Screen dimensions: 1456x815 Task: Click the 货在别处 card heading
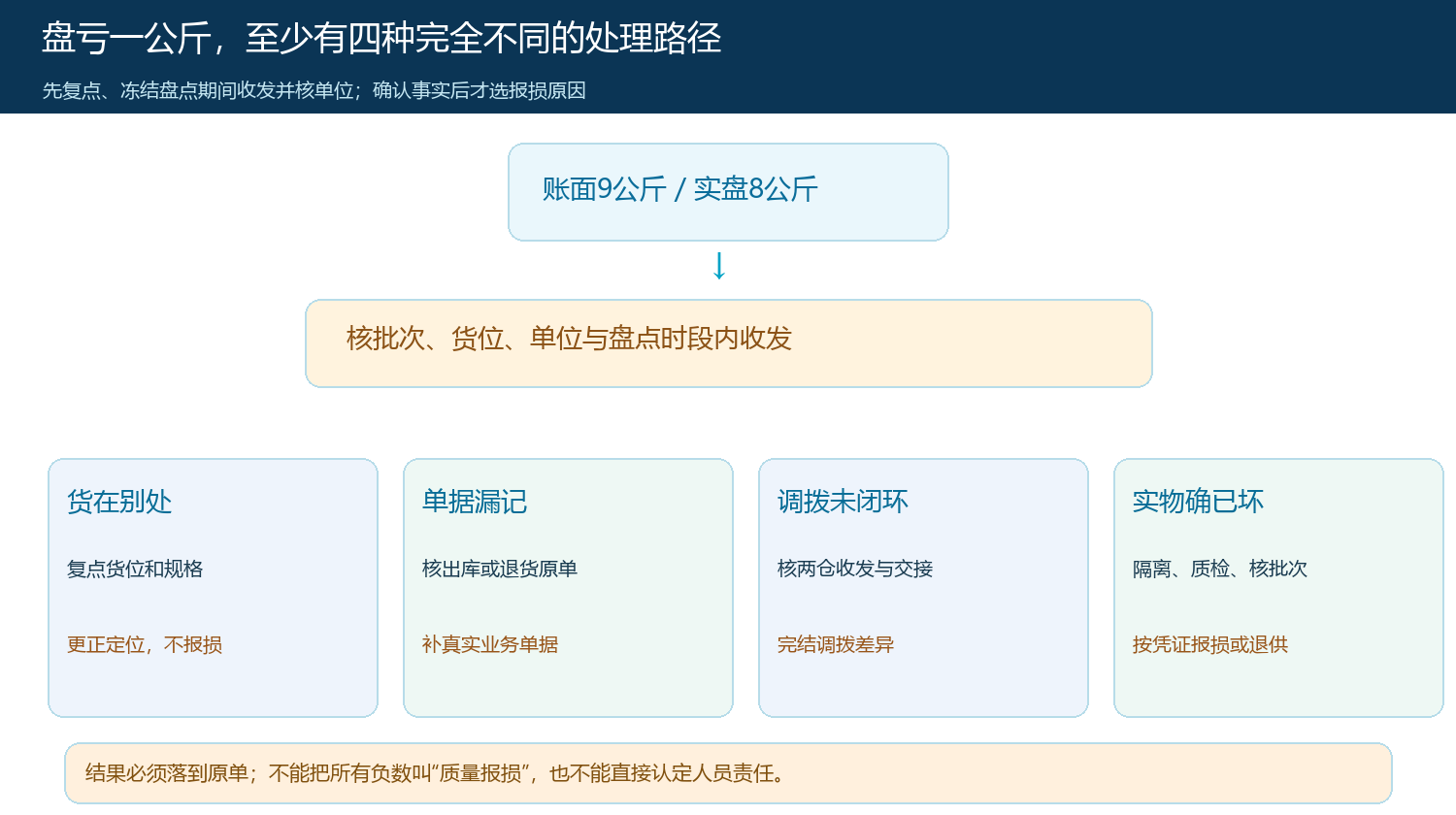point(119,502)
